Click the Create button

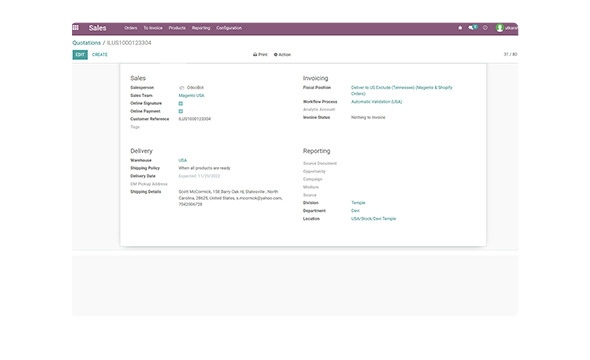pyautogui.click(x=100, y=55)
